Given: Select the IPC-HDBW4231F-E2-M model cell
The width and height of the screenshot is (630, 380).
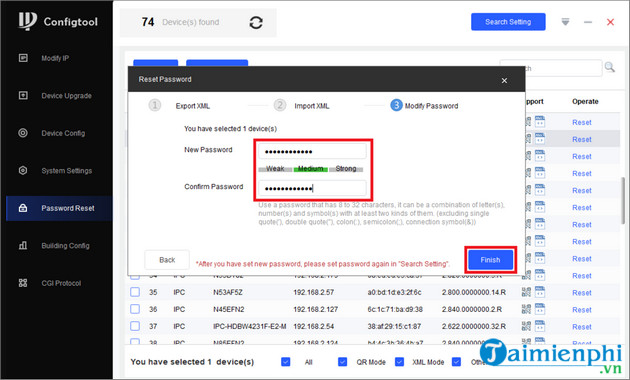Looking at the screenshot, I should pos(250,326).
